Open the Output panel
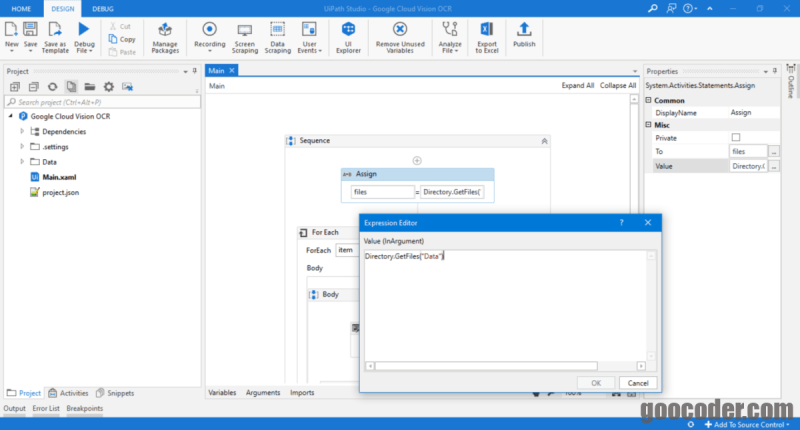This screenshot has width=800, height=430. coord(14,408)
